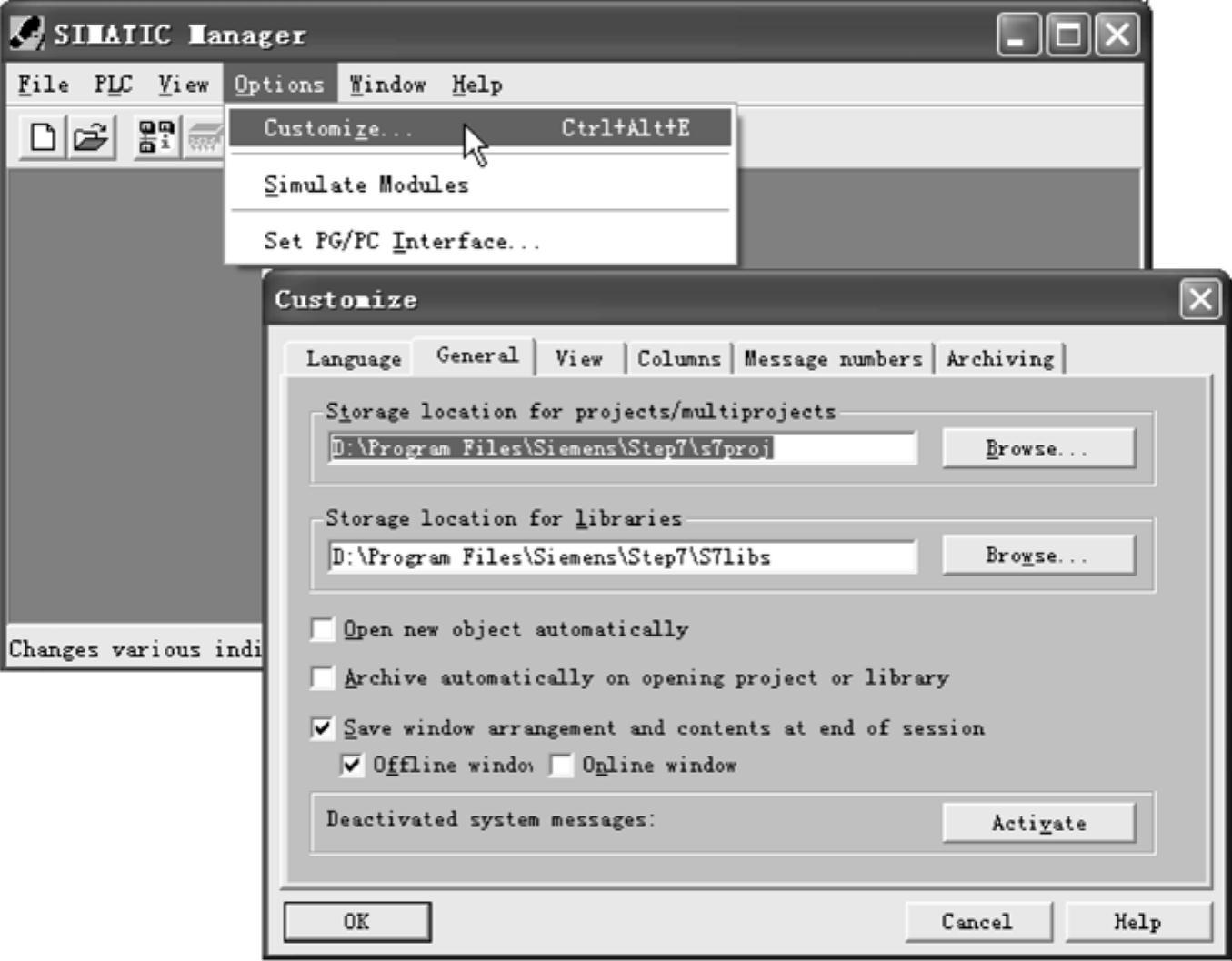Close the Customize dialog
Image resolution: width=1232 pixels, height=961 pixels.
(x=1200, y=299)
